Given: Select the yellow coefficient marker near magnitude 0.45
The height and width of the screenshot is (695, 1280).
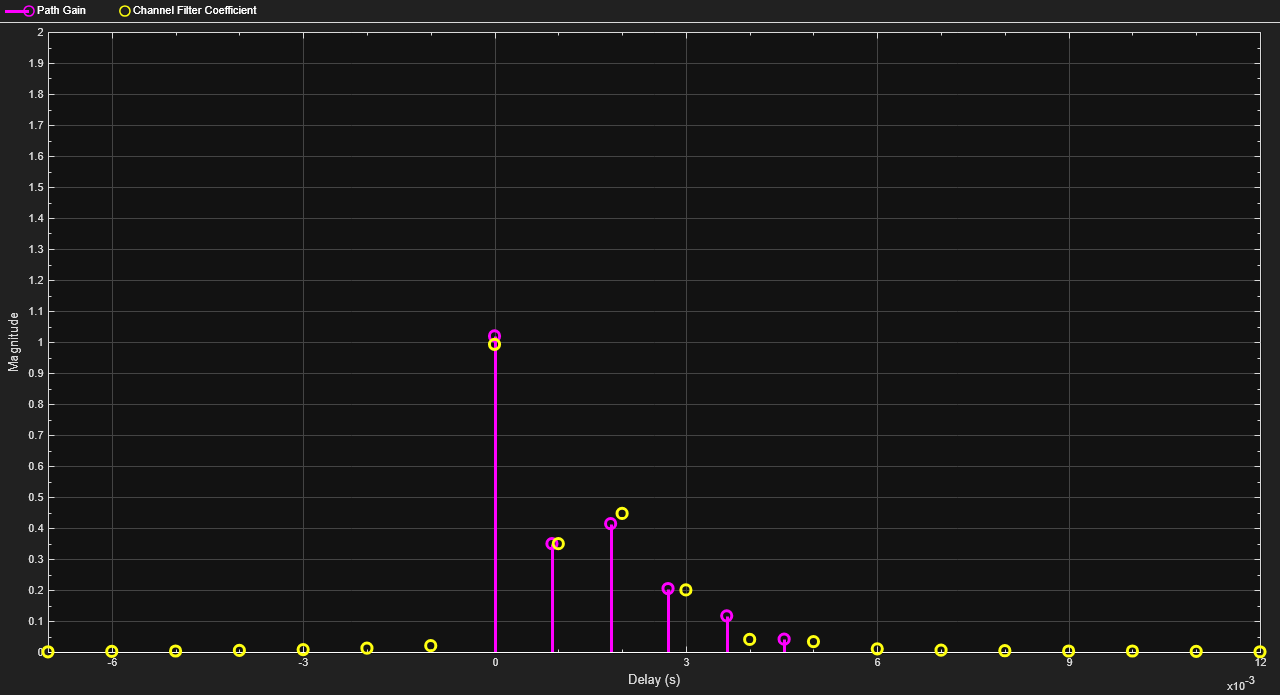Looking at the screenshot, I should click(x=622, y=514).
